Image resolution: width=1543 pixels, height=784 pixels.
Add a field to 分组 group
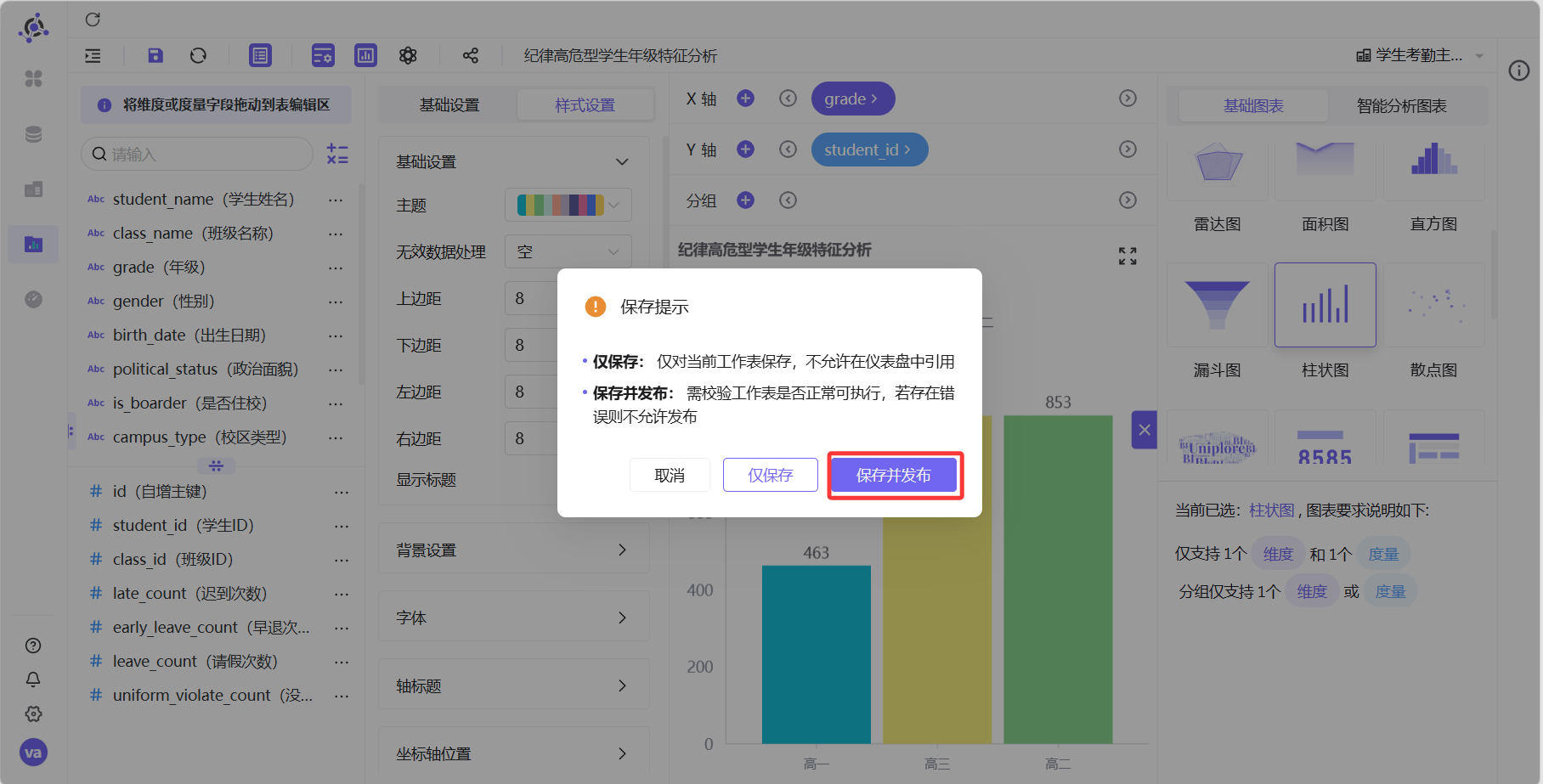tap(745, 200)
